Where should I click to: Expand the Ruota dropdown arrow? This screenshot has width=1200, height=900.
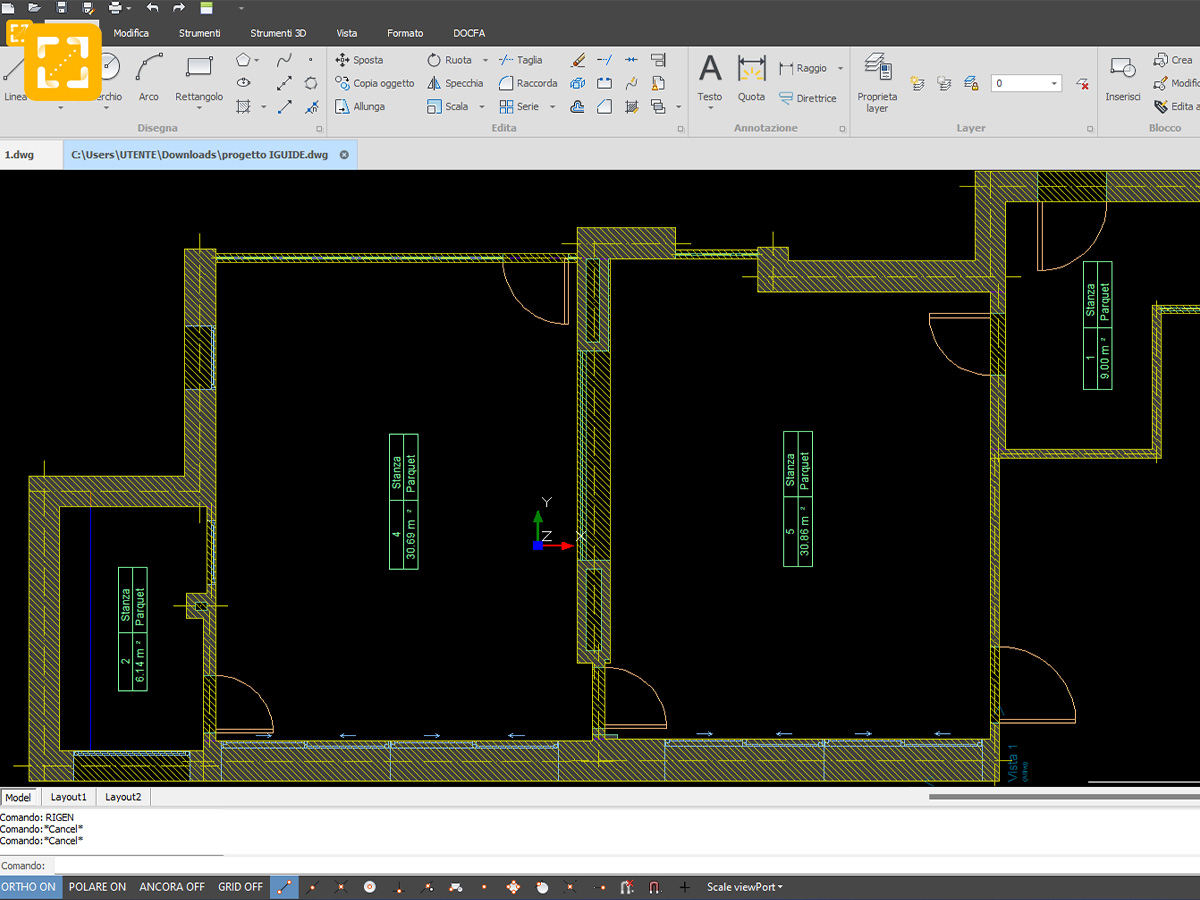pos(485,60)
